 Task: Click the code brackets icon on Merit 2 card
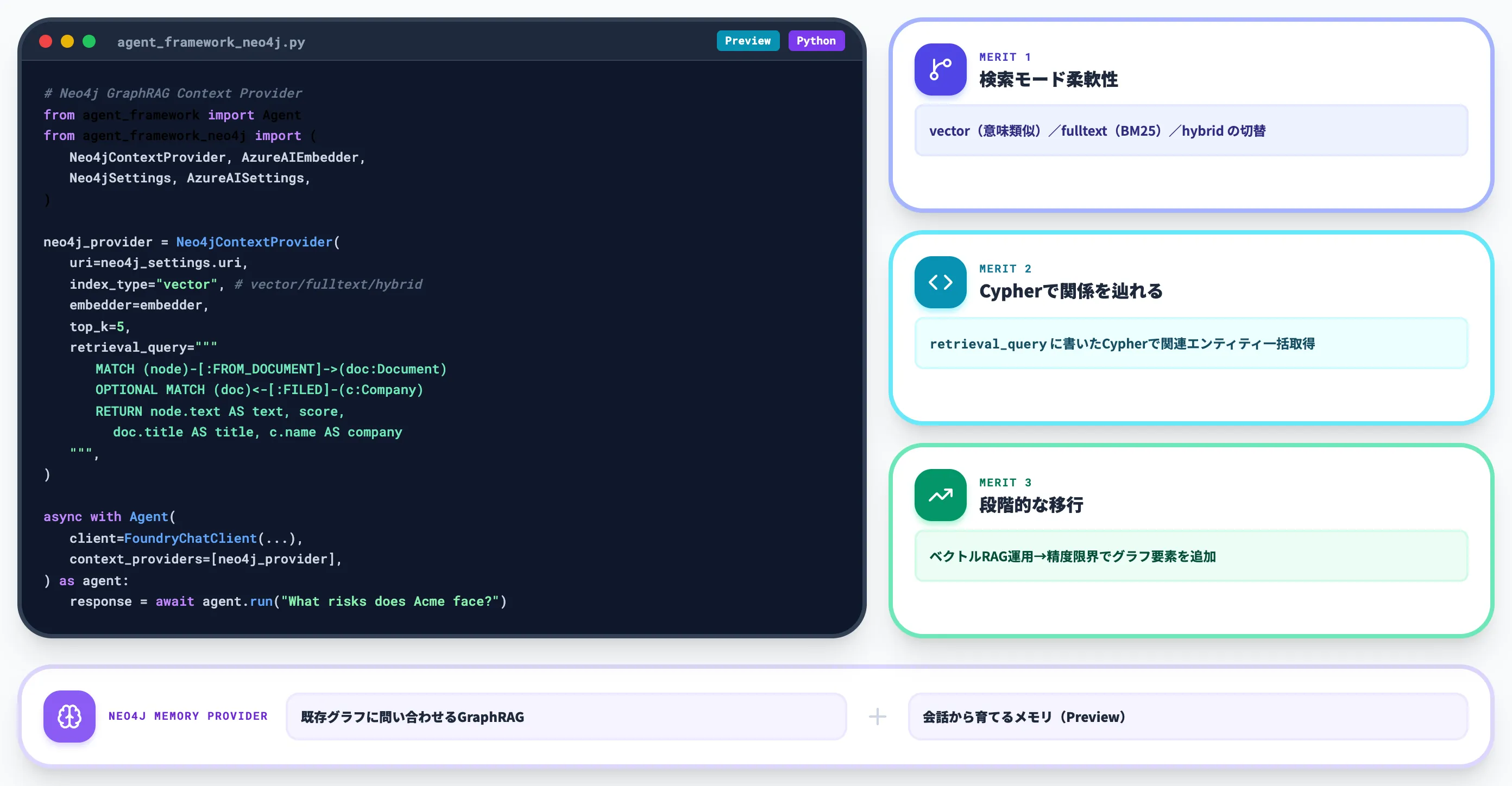[940, 282]
